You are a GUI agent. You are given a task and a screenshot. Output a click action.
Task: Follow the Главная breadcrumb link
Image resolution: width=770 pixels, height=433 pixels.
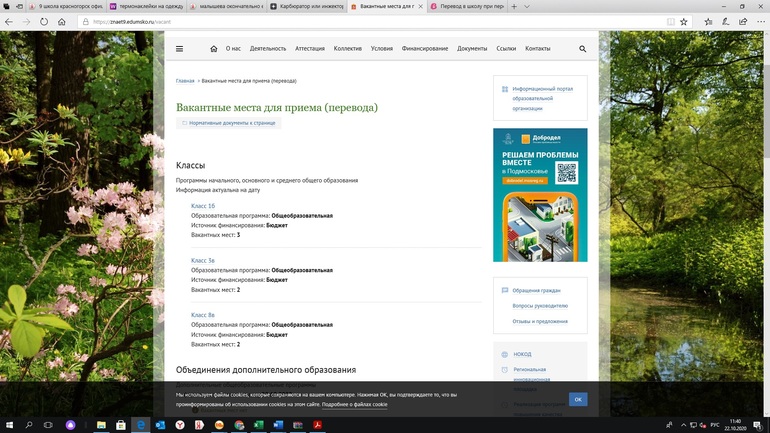pyautogui.click(x=185, y=80)
